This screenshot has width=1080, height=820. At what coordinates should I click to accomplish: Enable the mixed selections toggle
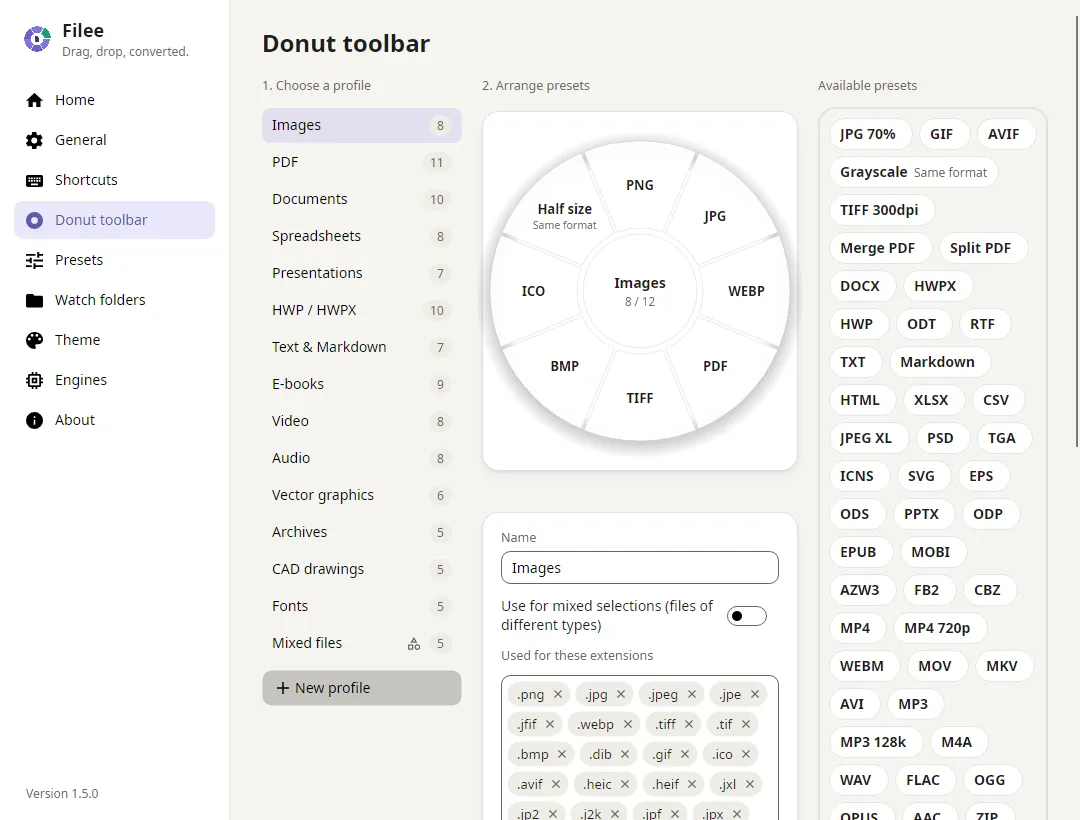747,616
